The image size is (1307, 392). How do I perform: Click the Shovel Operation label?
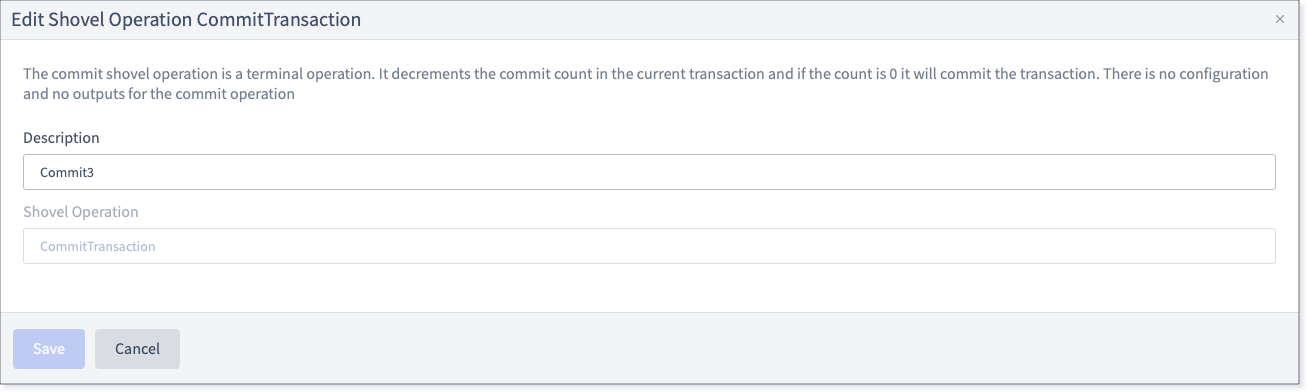80,212
